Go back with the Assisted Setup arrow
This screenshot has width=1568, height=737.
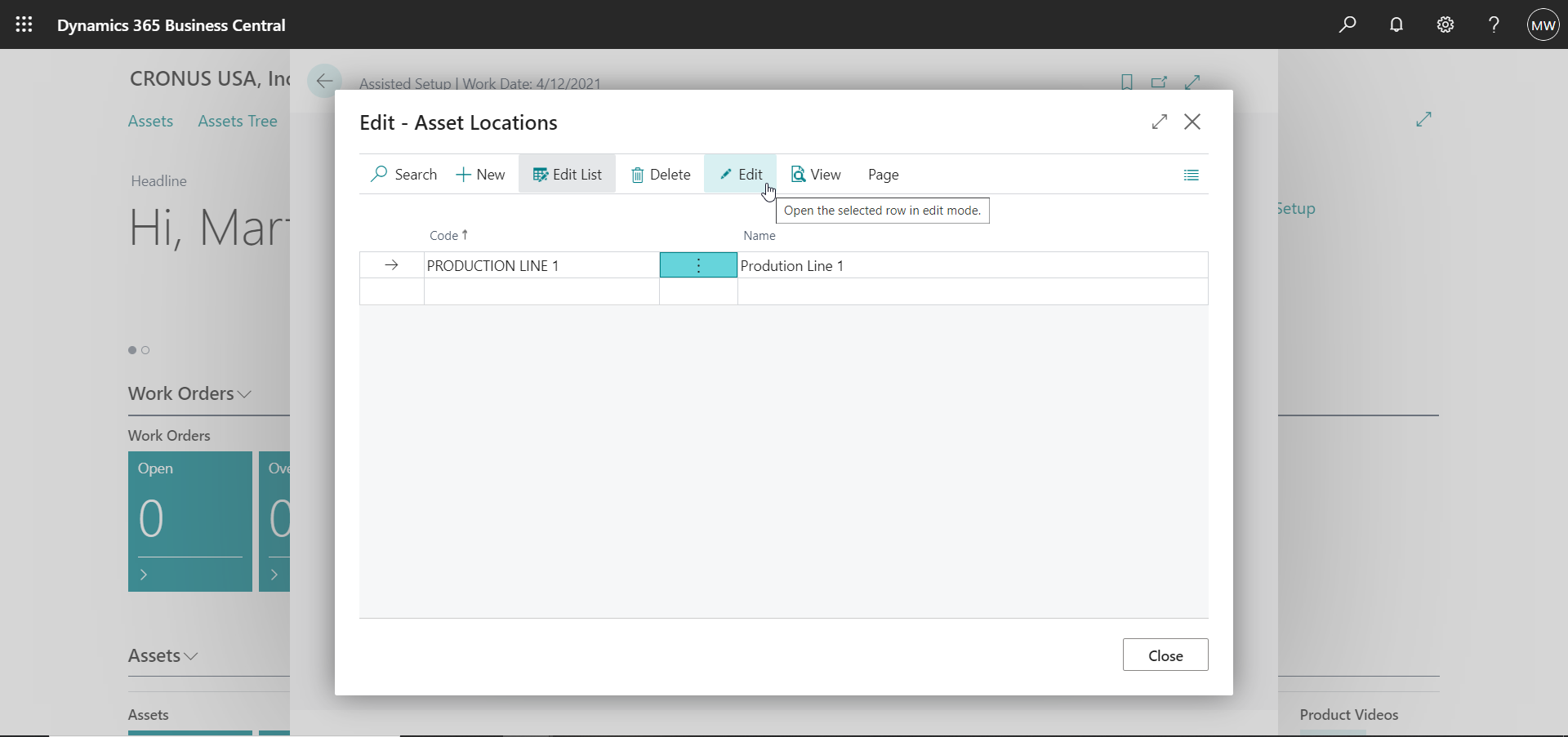tap(324, 81)
